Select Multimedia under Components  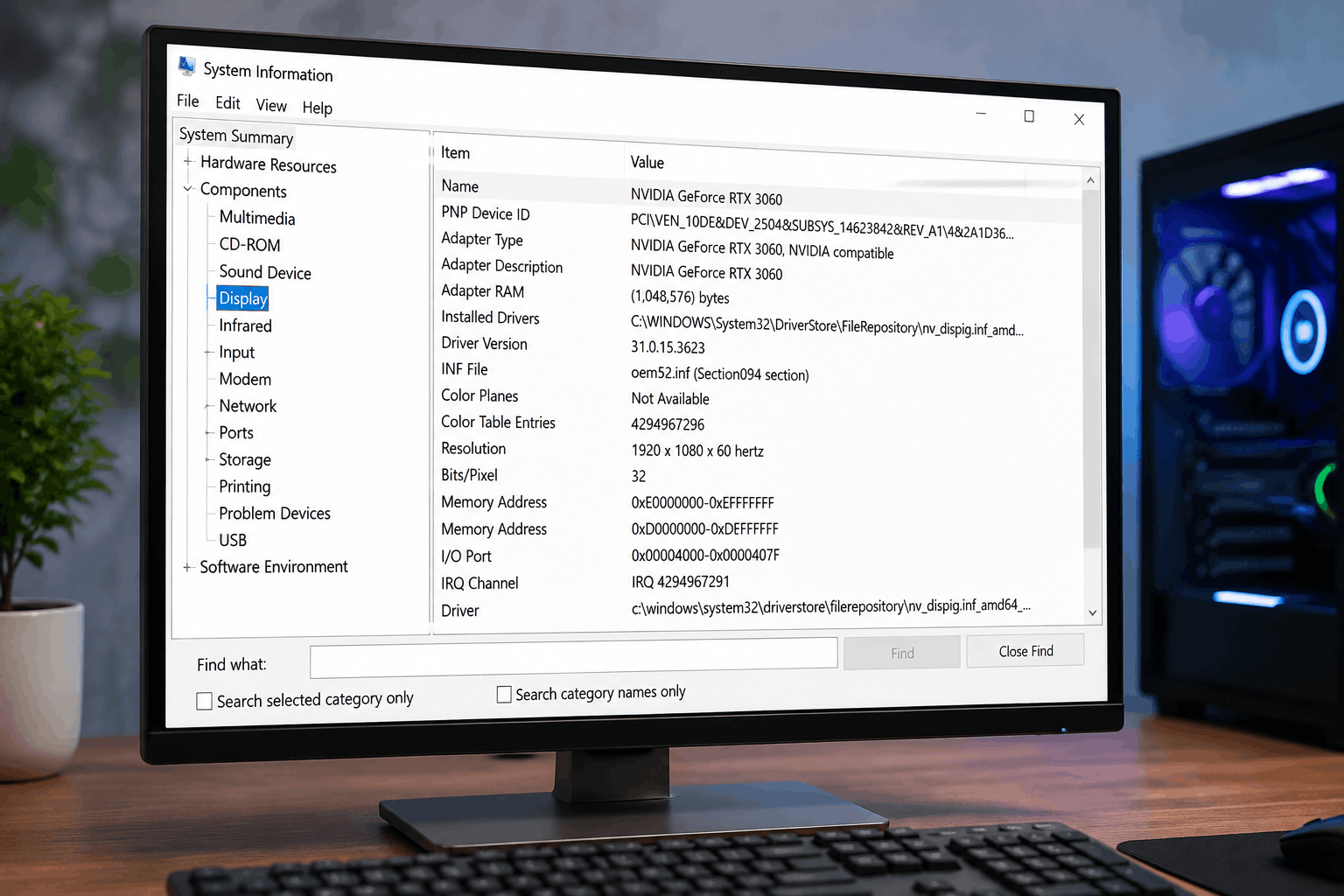(x=257, y=218)
